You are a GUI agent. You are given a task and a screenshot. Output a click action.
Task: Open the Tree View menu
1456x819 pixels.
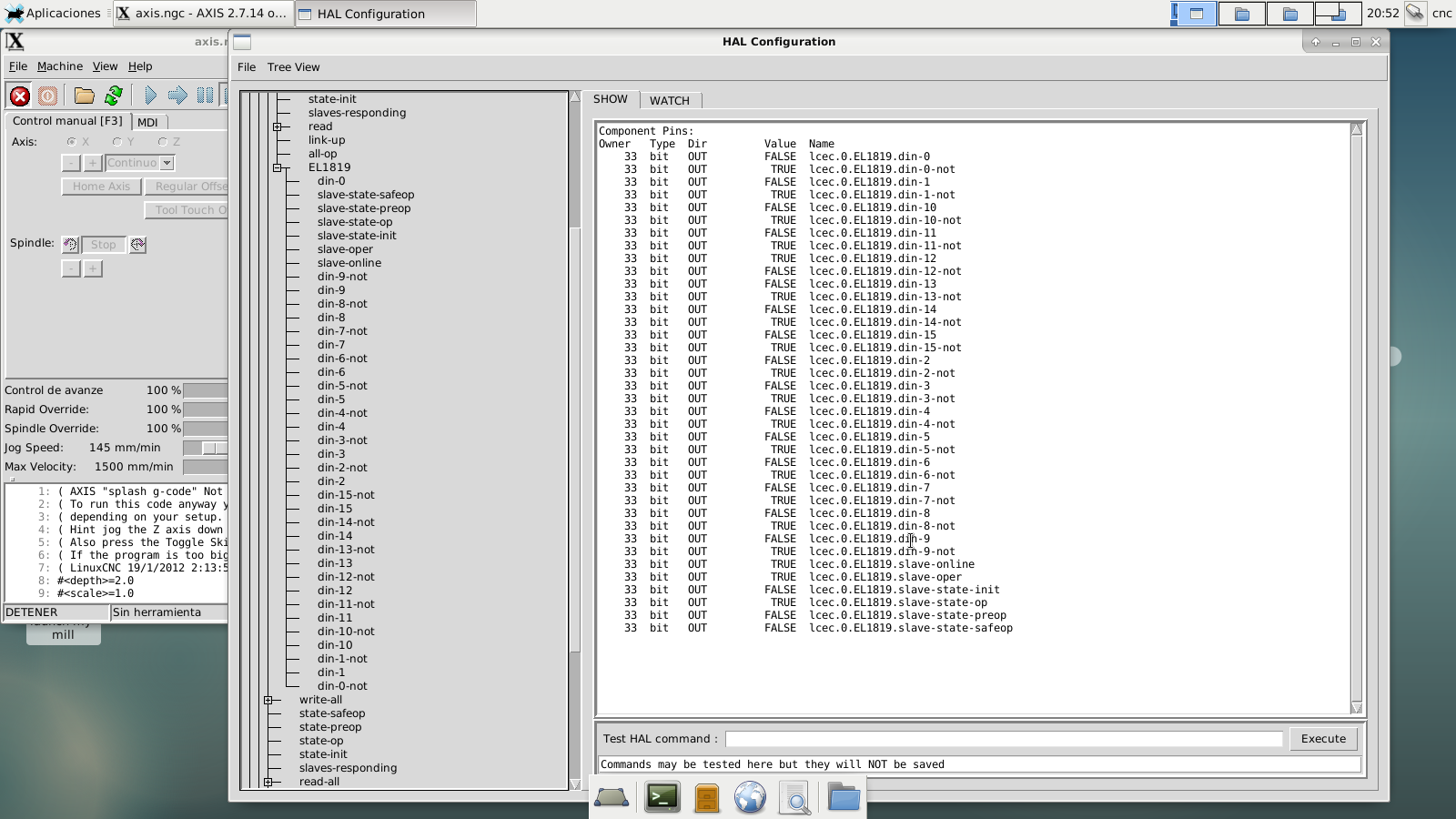293,67
